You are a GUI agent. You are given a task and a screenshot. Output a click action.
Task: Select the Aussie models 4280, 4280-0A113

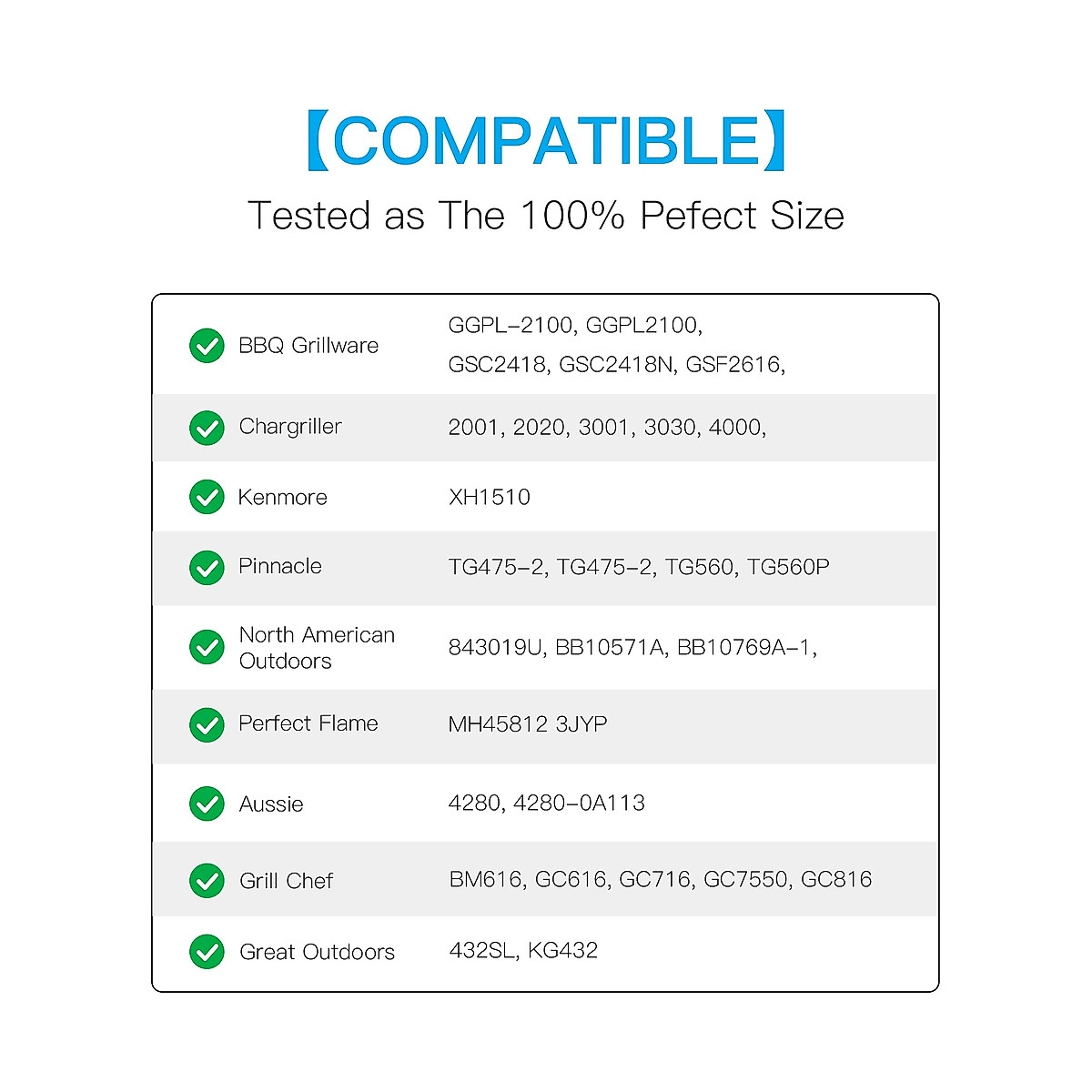[547, 803]
